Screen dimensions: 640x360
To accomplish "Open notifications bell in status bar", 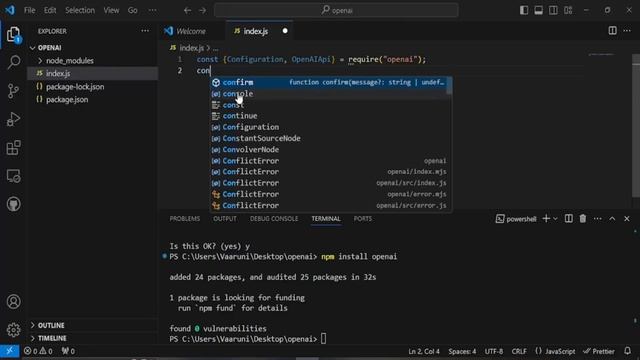I will [x=627, y=351].
